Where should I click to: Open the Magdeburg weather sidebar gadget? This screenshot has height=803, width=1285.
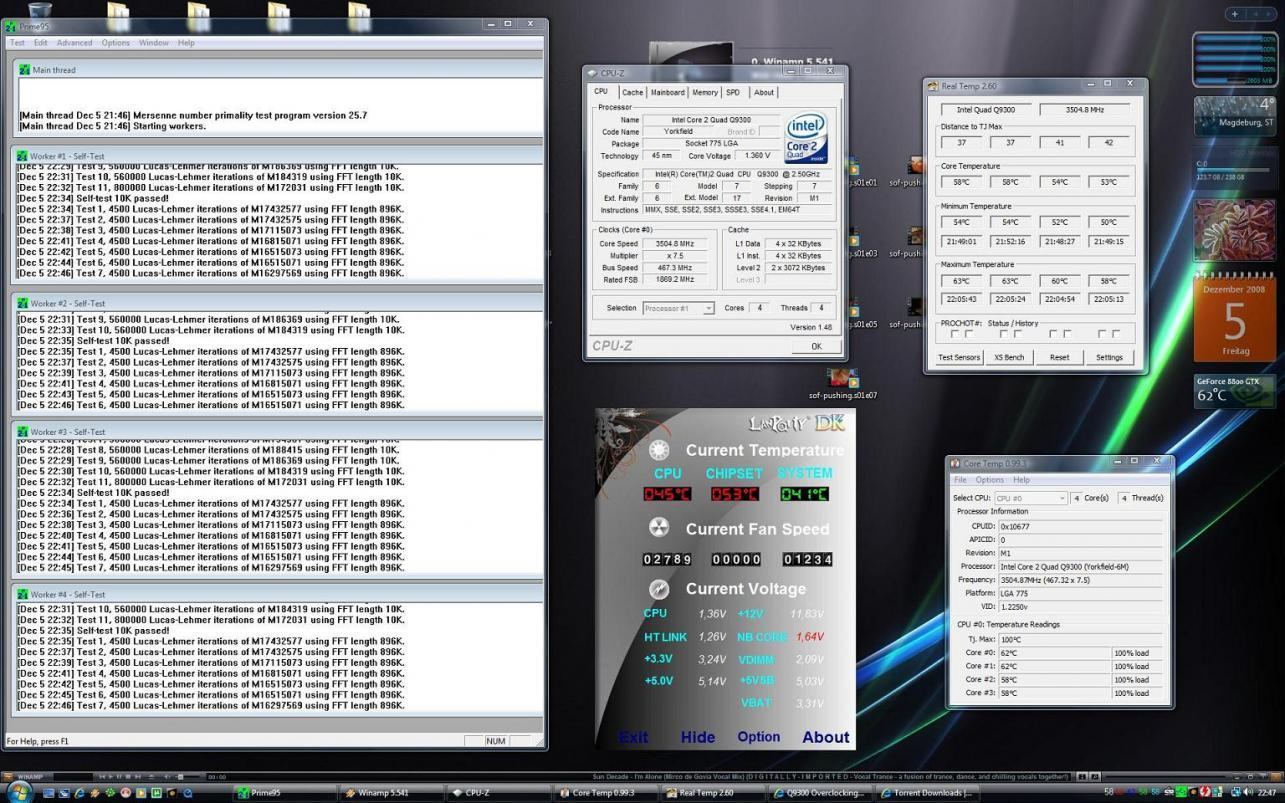tap(1235, 115)
